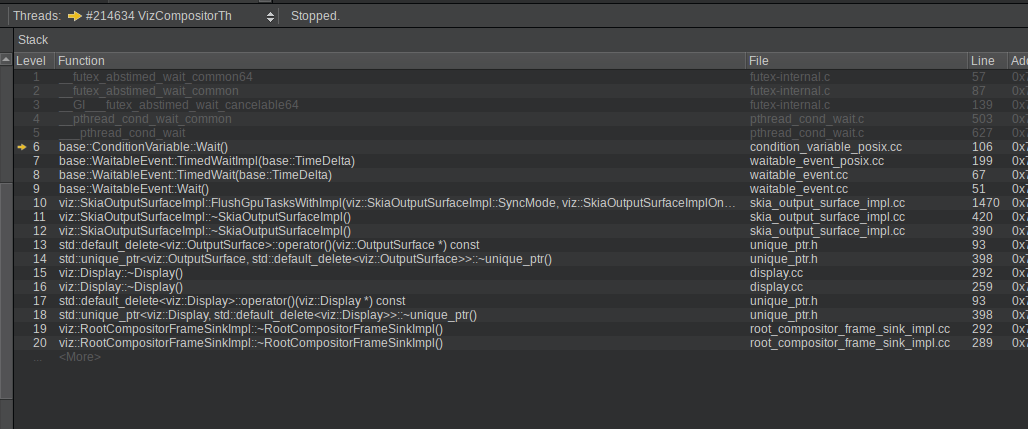Select frame 5 ___pthread_cond_wait
Image resolution: width=1028 pixels, height=429 pixels.
coord(122,133)
